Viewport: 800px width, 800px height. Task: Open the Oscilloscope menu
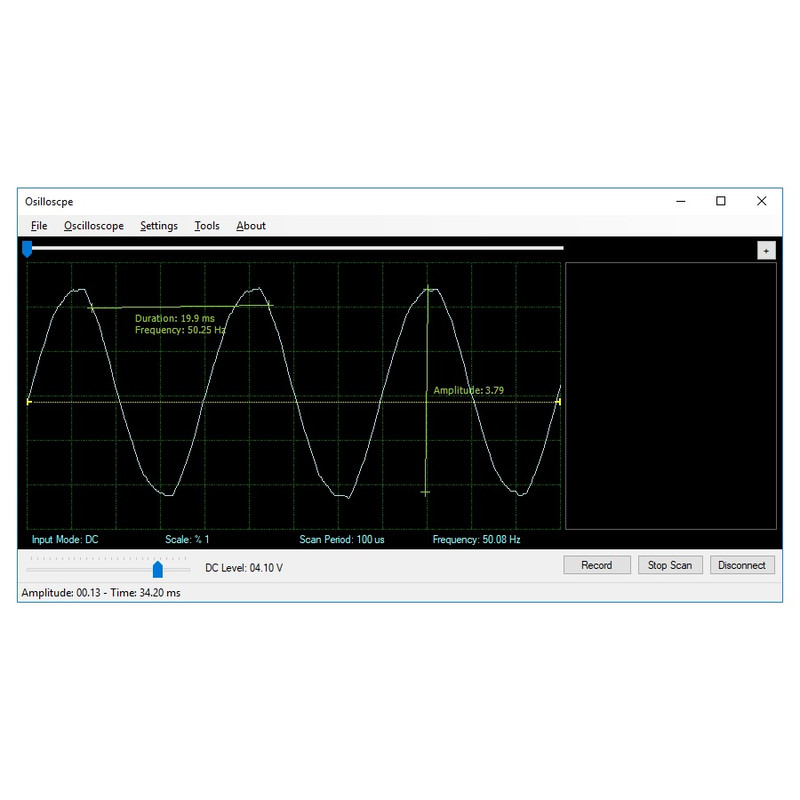(94, 226)
